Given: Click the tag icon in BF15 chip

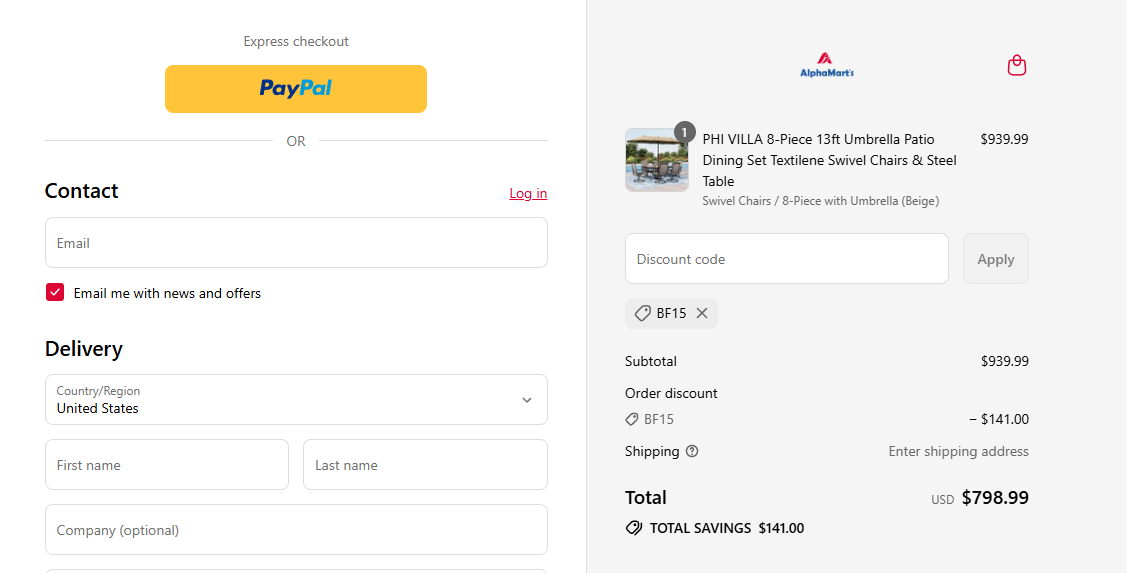Looking at the screenshot, I should 643,313.
